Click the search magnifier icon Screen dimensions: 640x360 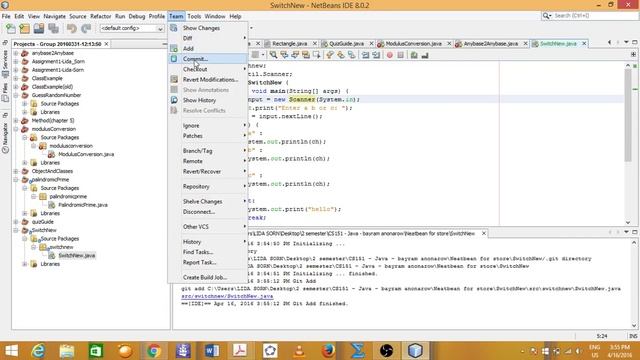(x=546, y=16)
